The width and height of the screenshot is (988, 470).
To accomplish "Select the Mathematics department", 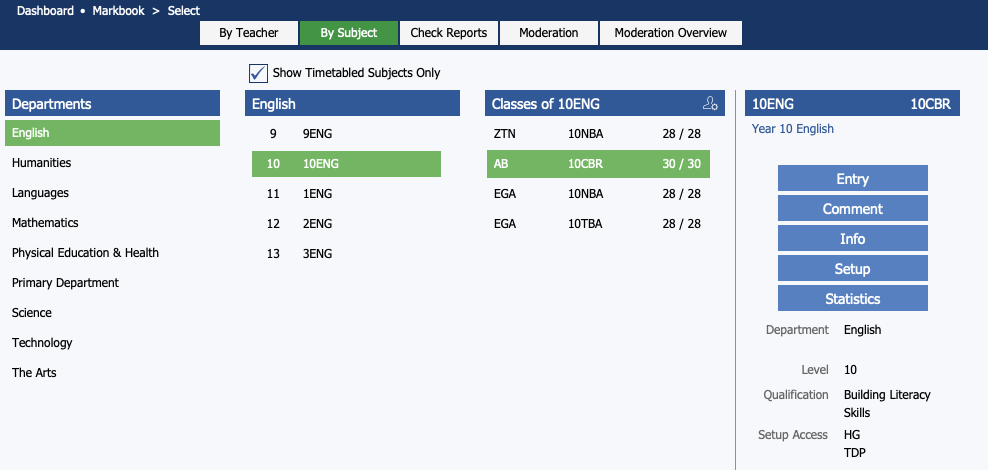I will (x=45, y=223).
